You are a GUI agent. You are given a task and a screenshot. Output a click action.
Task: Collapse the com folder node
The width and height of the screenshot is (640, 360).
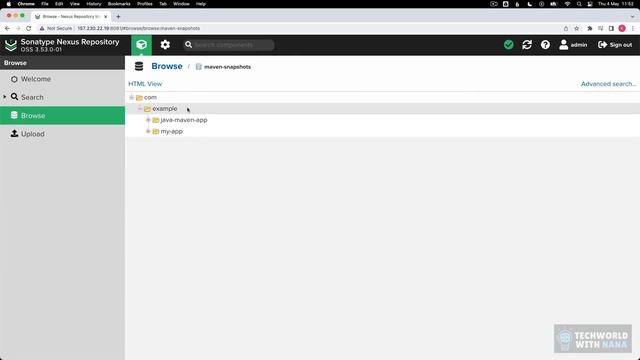(131, 97)
